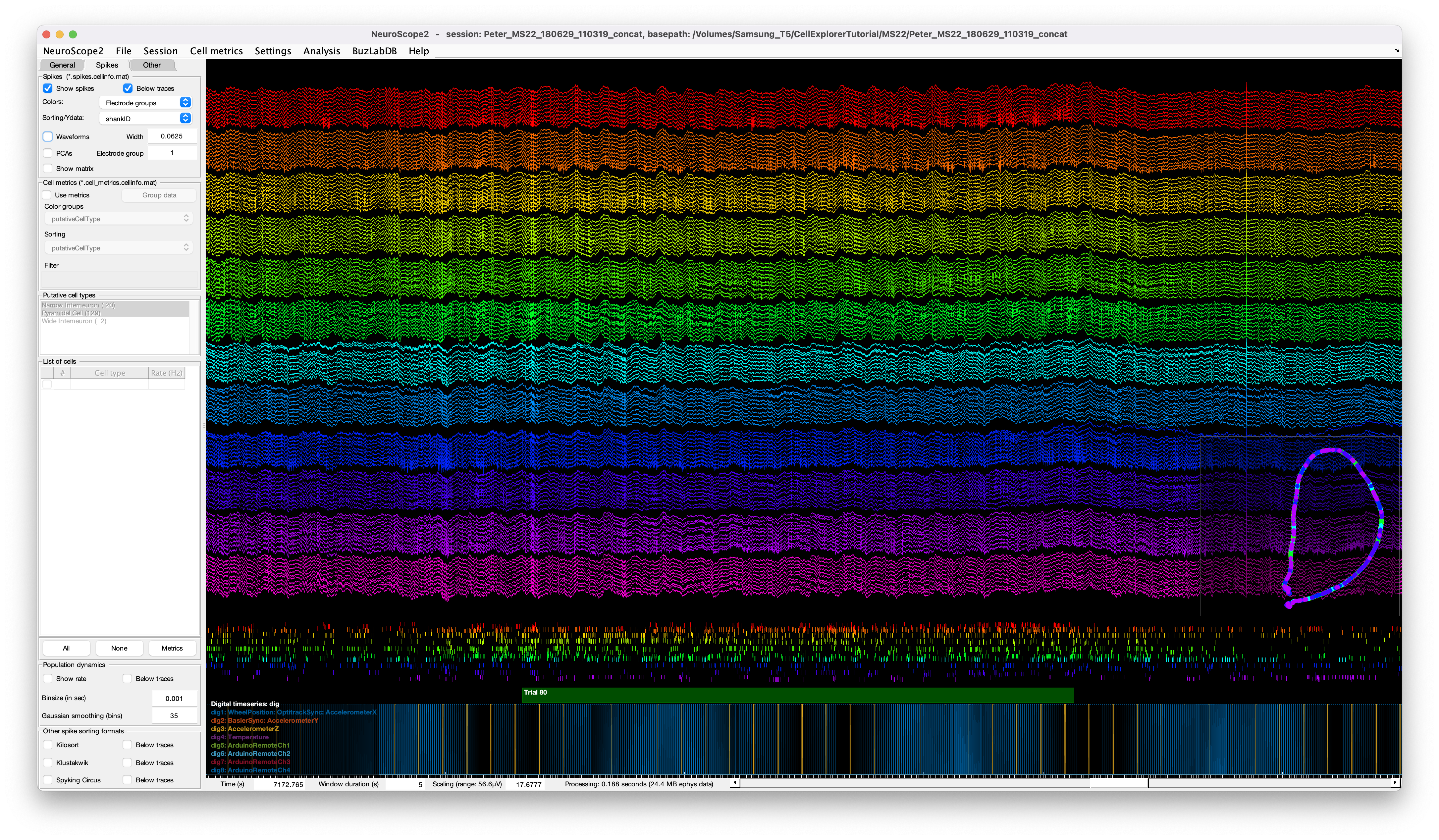Enable Show rate in Population dynamics
The height and width of the screenshot is (840, 1439).
point(48,679)
